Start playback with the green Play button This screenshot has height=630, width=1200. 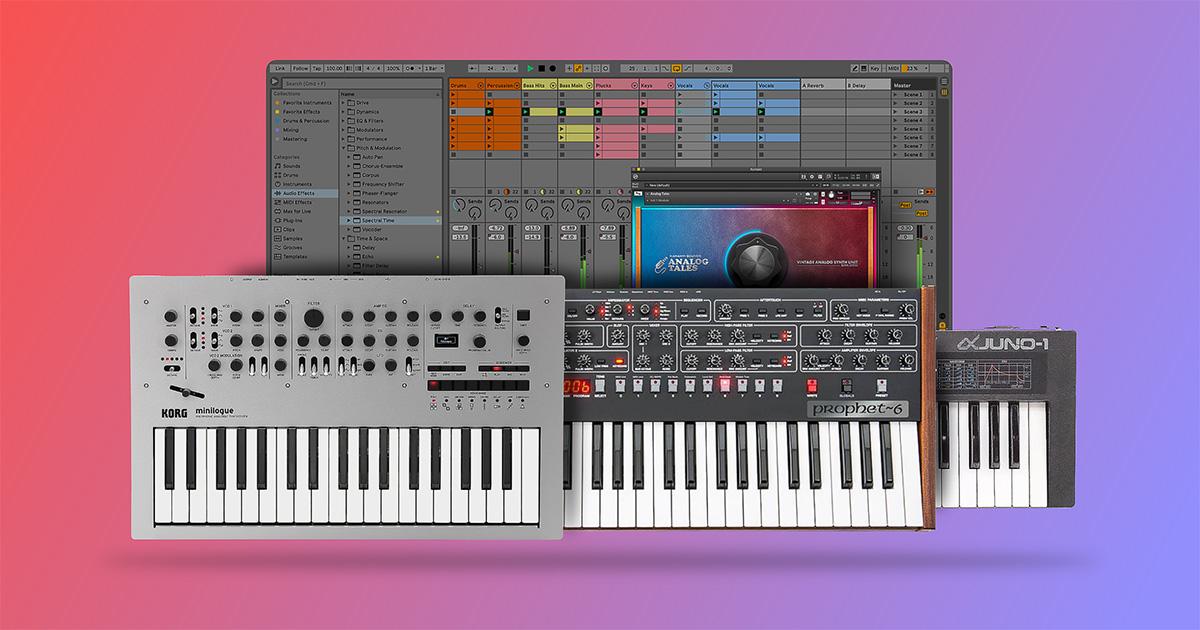530,68
